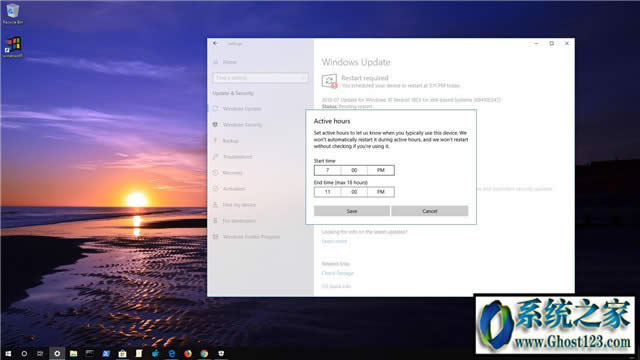
Task: Open the Recycle Bin desktop icon
Action: click(x=13, y=13)
